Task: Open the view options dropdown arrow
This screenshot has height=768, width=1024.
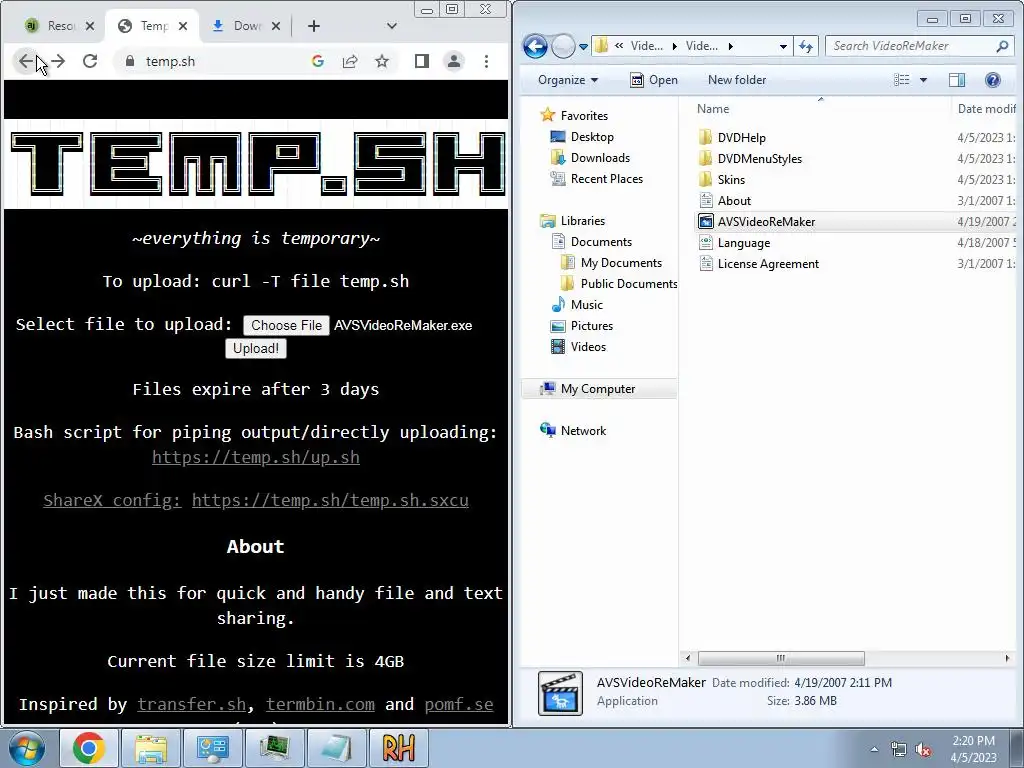Action: [x=923, y=80]
